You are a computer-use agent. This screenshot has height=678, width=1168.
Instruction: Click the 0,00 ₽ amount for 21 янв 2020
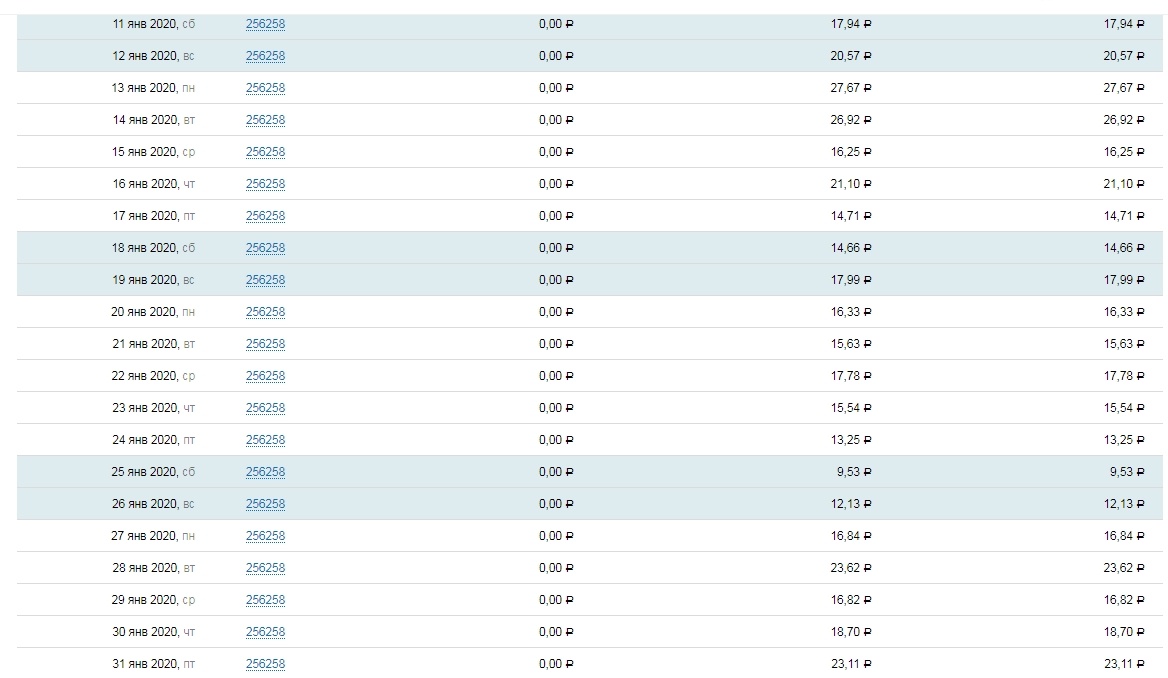[556, 344]
